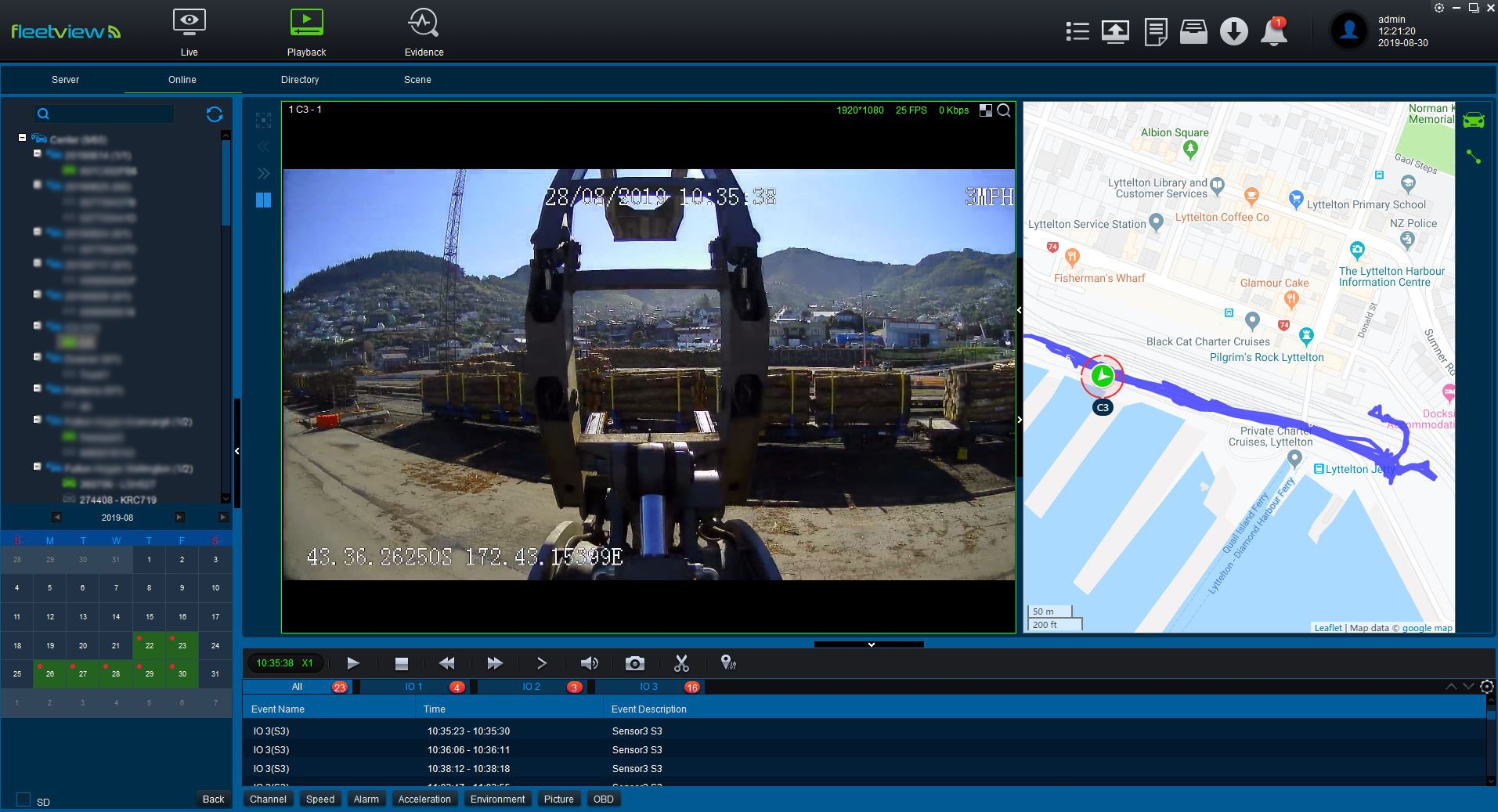Open the IO 3 events tab
Screen dimensions: 1498x812
pyautogui.click(x=648, y=687)
